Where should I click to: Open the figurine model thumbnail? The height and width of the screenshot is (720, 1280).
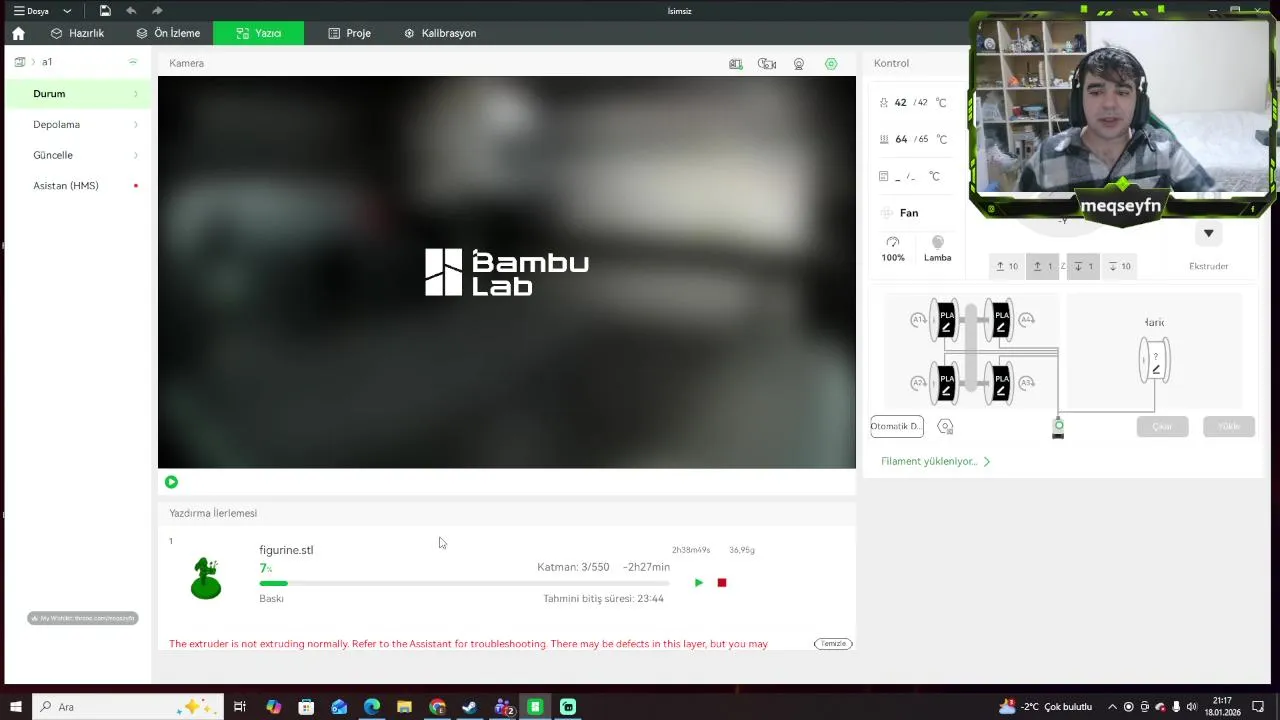coord(206,578)
